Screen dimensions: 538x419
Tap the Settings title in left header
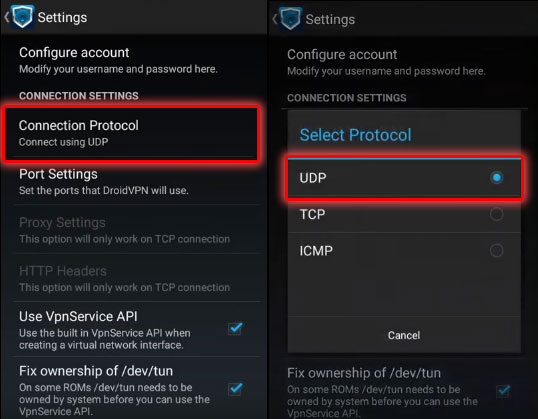click(x=62, y=18)
